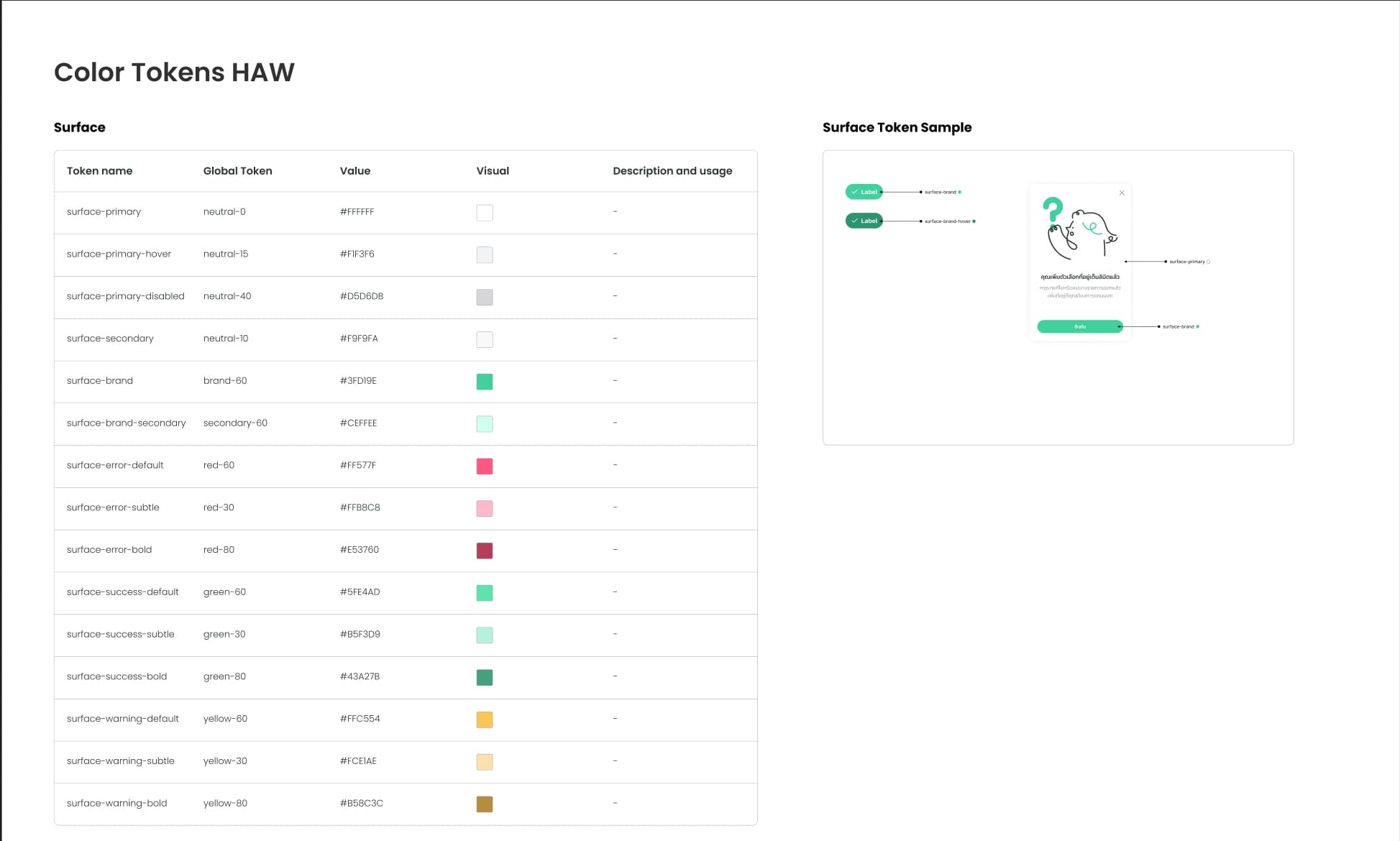Image resolution: width=1400 pixels, height=841 pixels.
Task: Click the green confirm button in sample dialog
Action: [x=1080, y=326]
